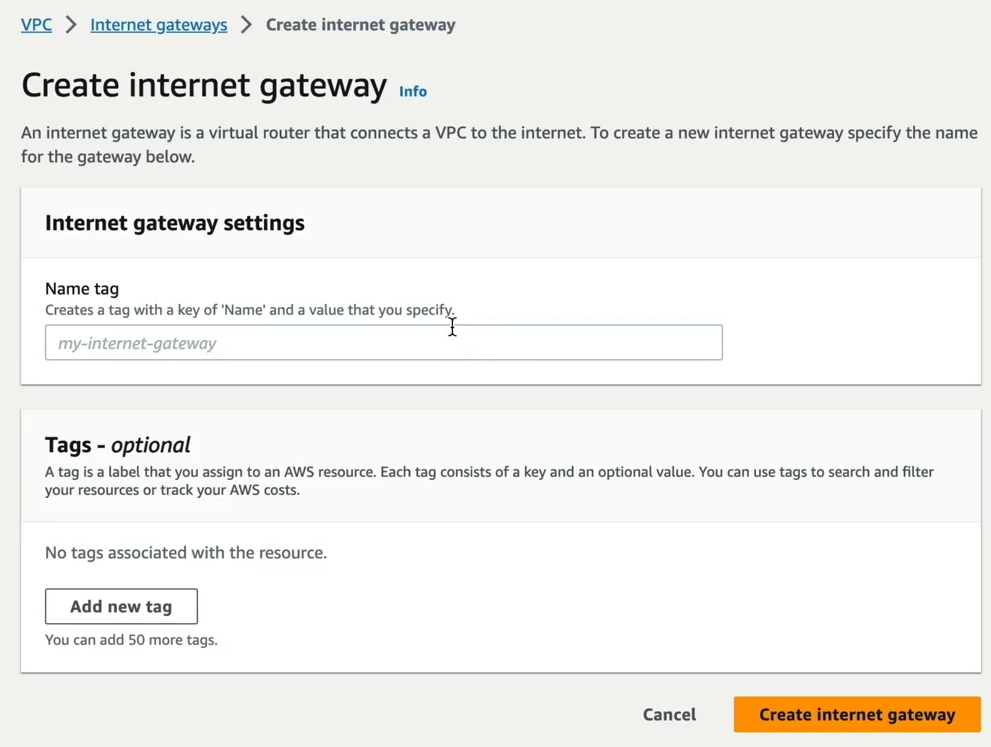Viewport: 991px width, 747px height.
Task: Click the AWS resource tag description paragraph
Action: coord(489,481)
